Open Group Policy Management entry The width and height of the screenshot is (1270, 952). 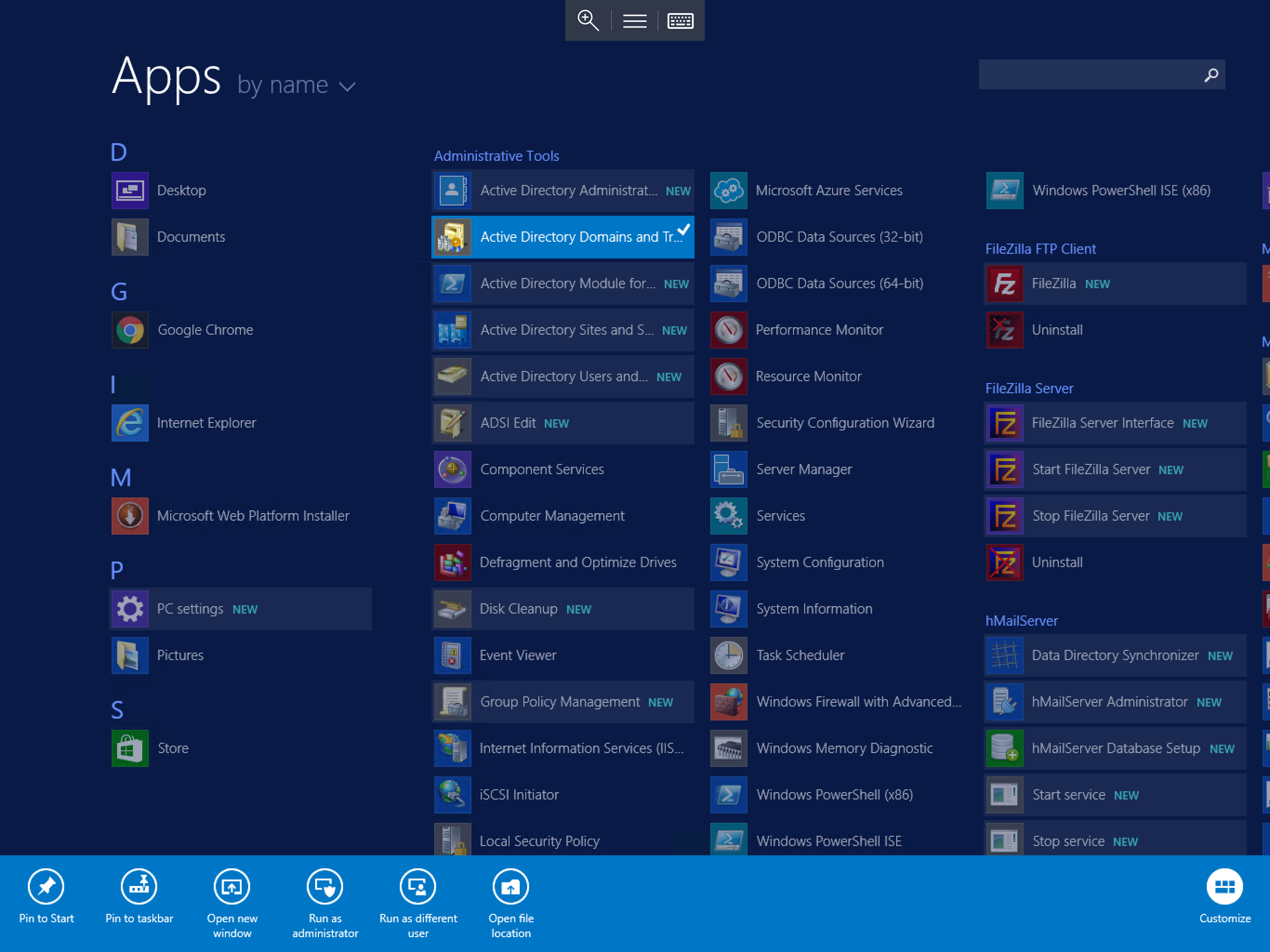pos(562,701)
